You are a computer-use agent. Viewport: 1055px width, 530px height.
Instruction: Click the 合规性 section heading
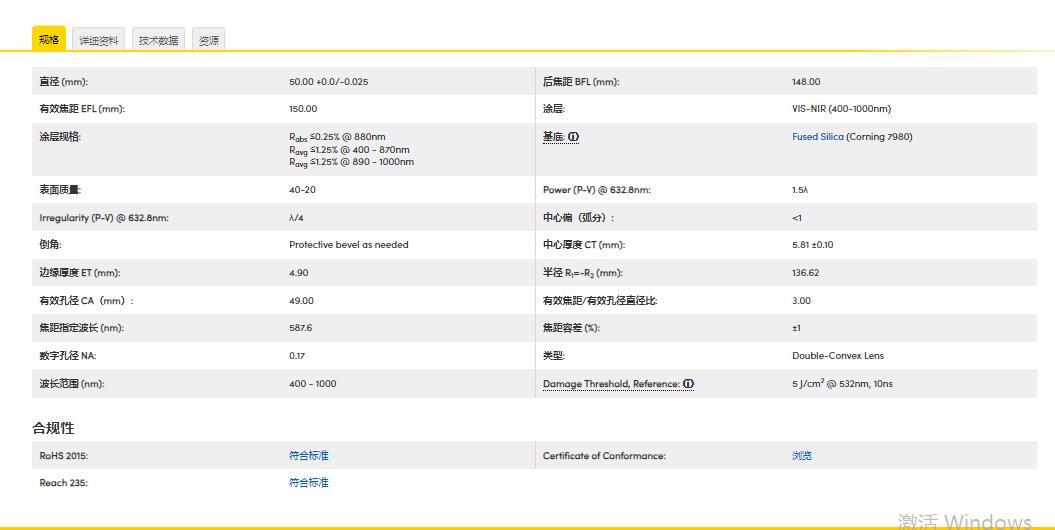tap(53, 428)
